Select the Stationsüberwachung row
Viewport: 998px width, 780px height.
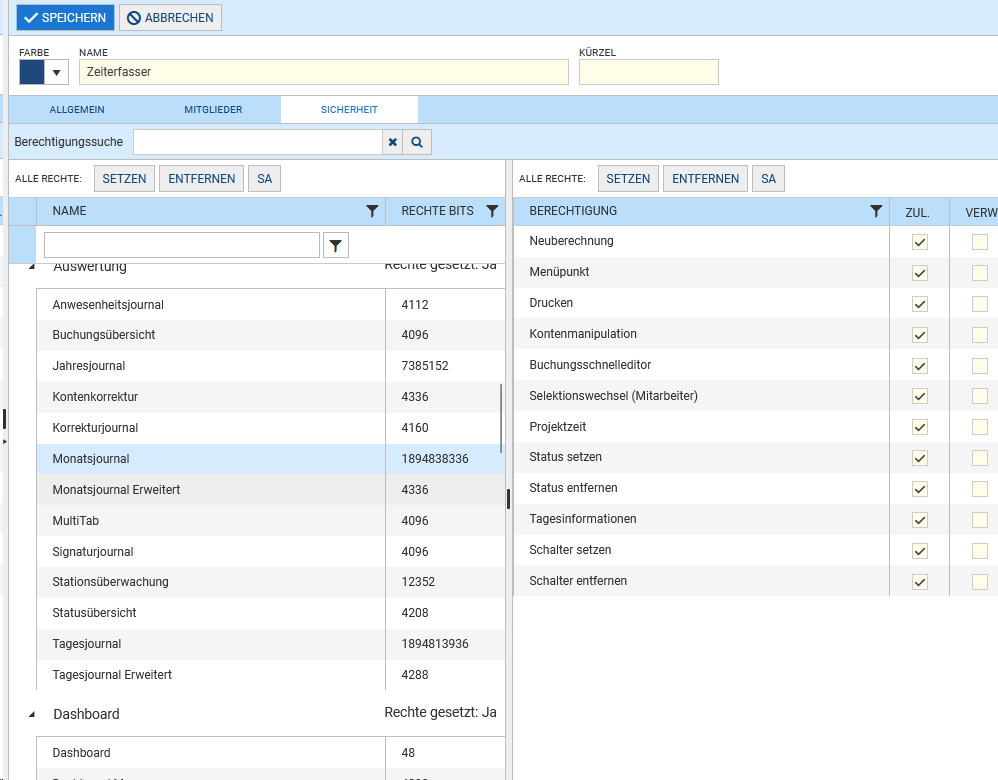271,582
